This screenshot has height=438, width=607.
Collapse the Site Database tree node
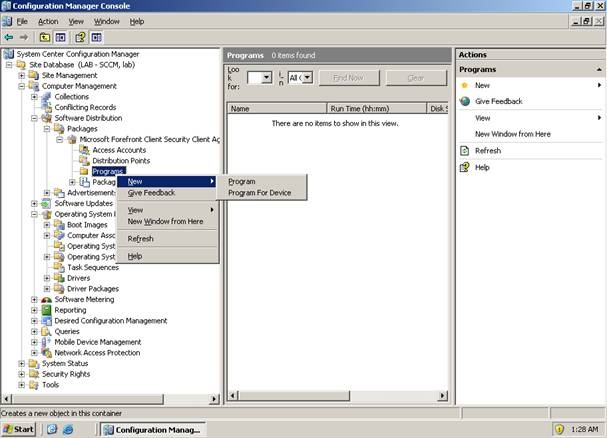click(x=9, y=64)
